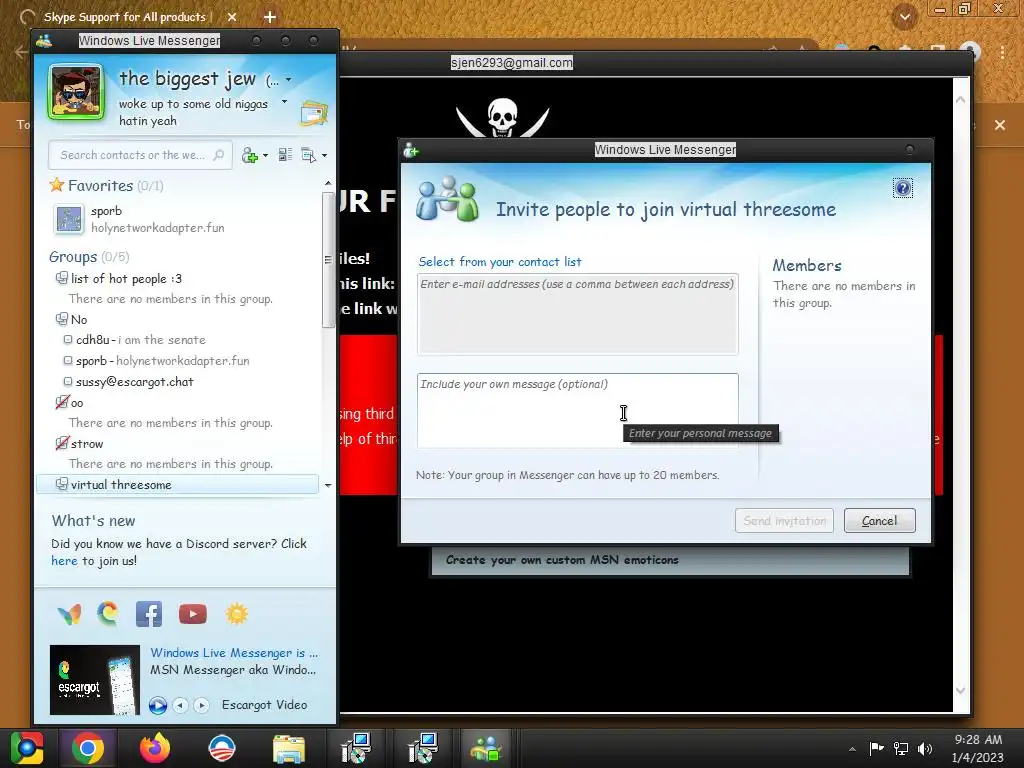Click the Send invitation button

click(x=784, y=520)
